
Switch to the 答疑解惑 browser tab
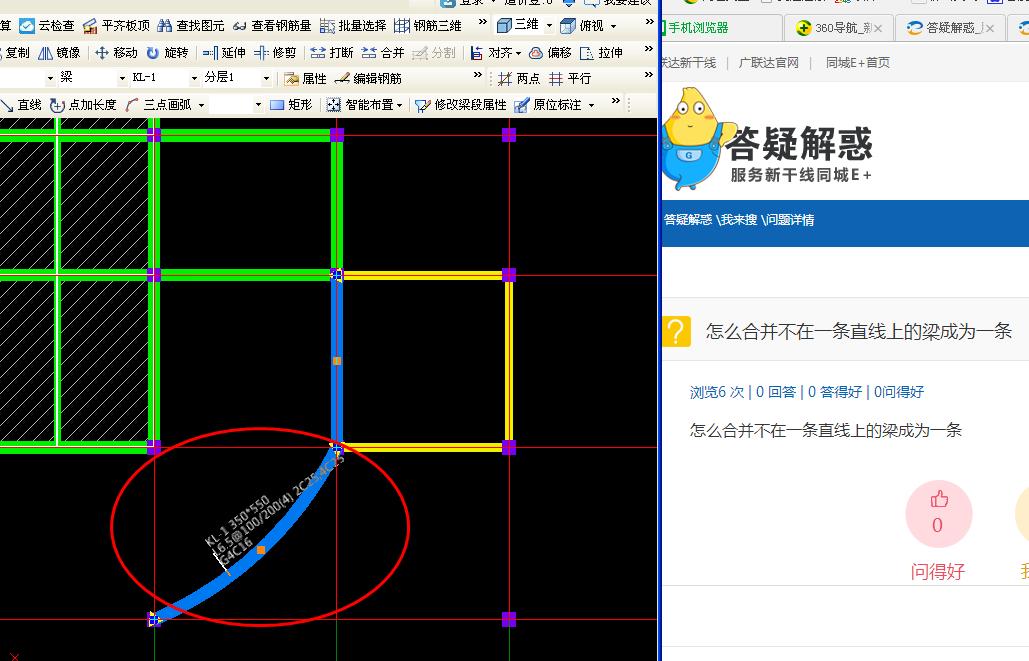coord(949,28)
